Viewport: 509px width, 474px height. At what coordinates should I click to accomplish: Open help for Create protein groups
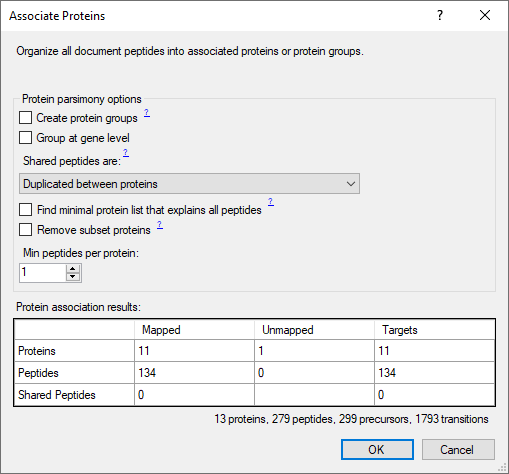(147, 113)
